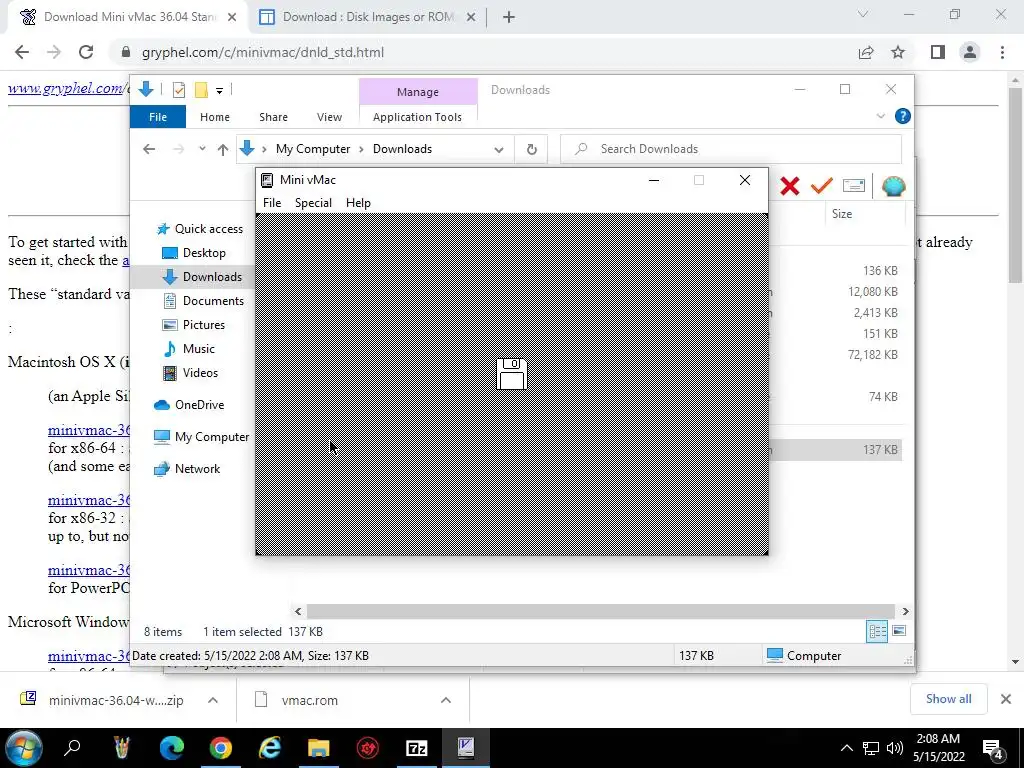Viewport: 1024px width, 768px height.
Task: Open the Help menu in Mini vMac
Action: coord(358,202)
